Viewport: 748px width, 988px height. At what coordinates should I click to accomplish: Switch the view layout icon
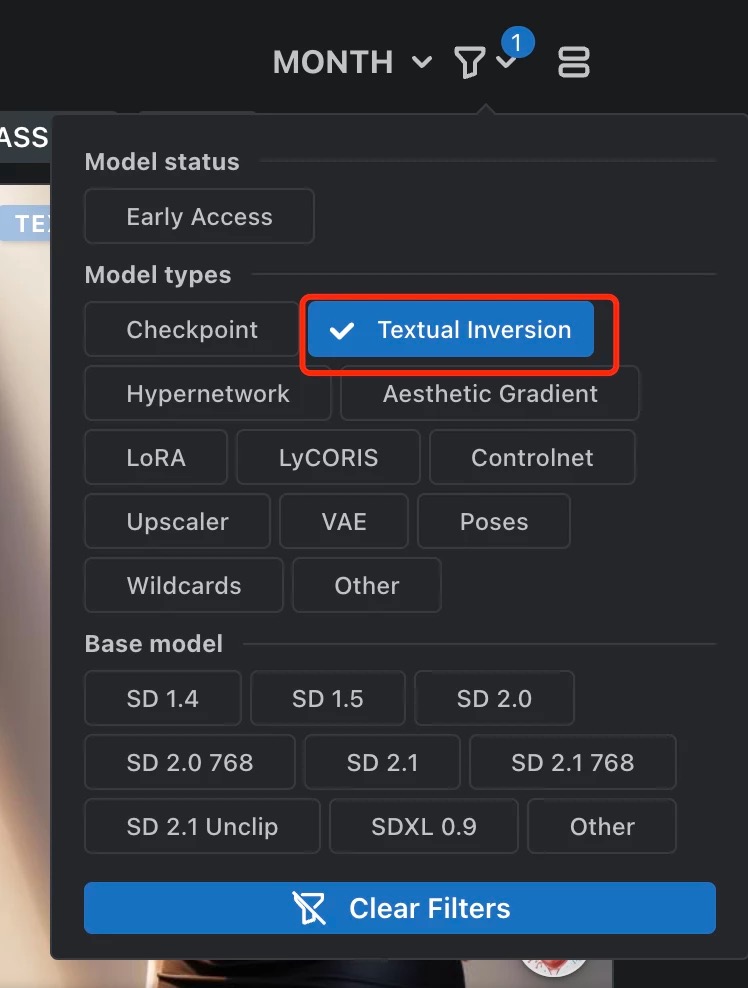click(573, 63)
